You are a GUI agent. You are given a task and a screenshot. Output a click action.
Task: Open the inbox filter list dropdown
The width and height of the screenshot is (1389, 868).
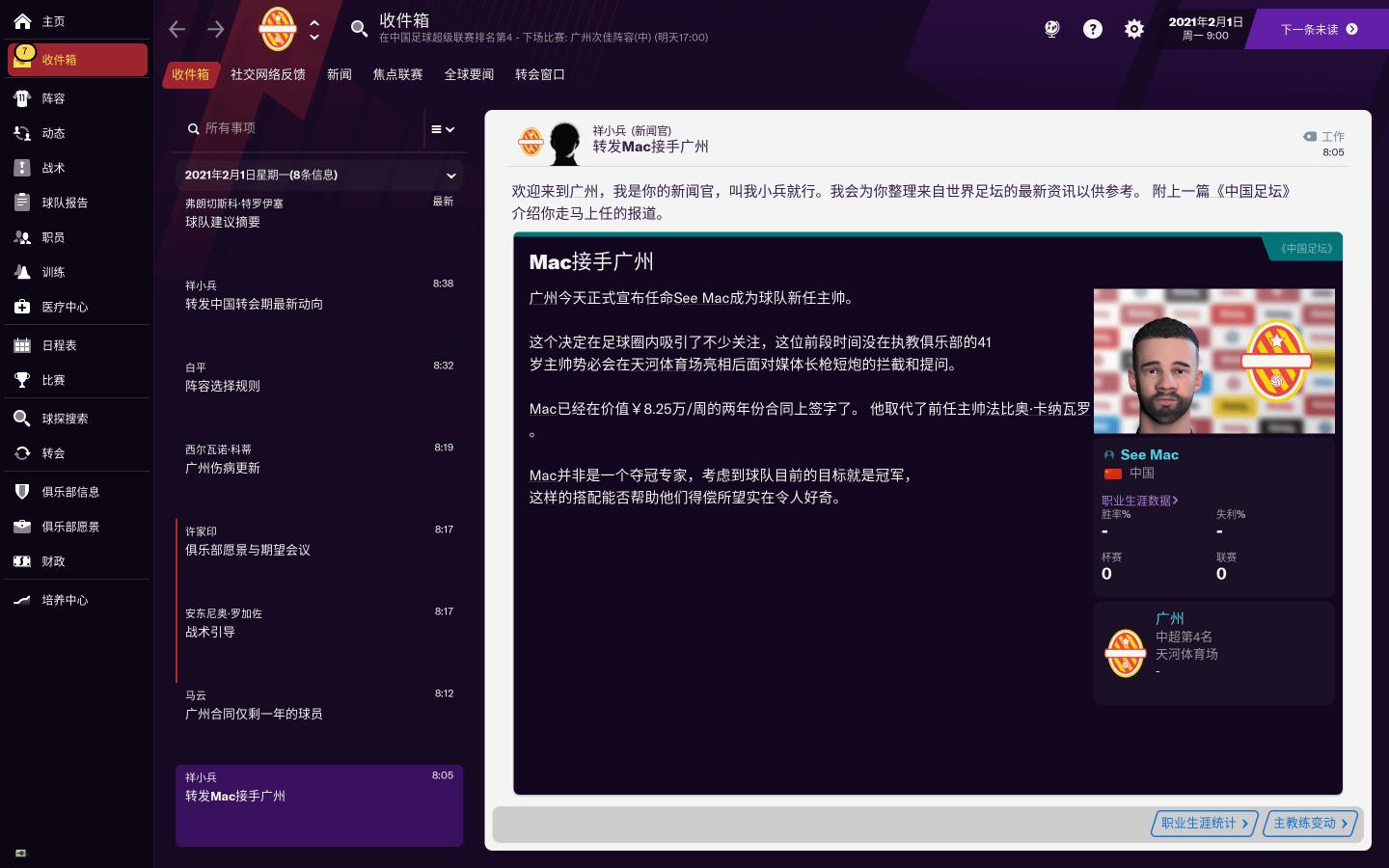coord(443,129)
